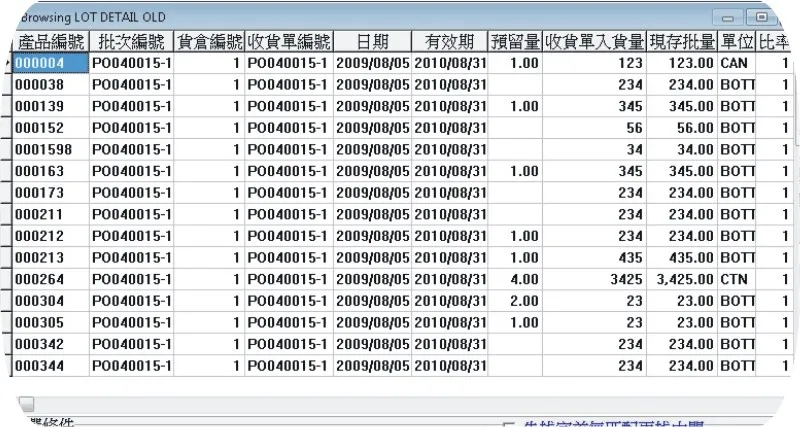Select the 現存批量 column header
Screen dimensions: 800x427
681,42
